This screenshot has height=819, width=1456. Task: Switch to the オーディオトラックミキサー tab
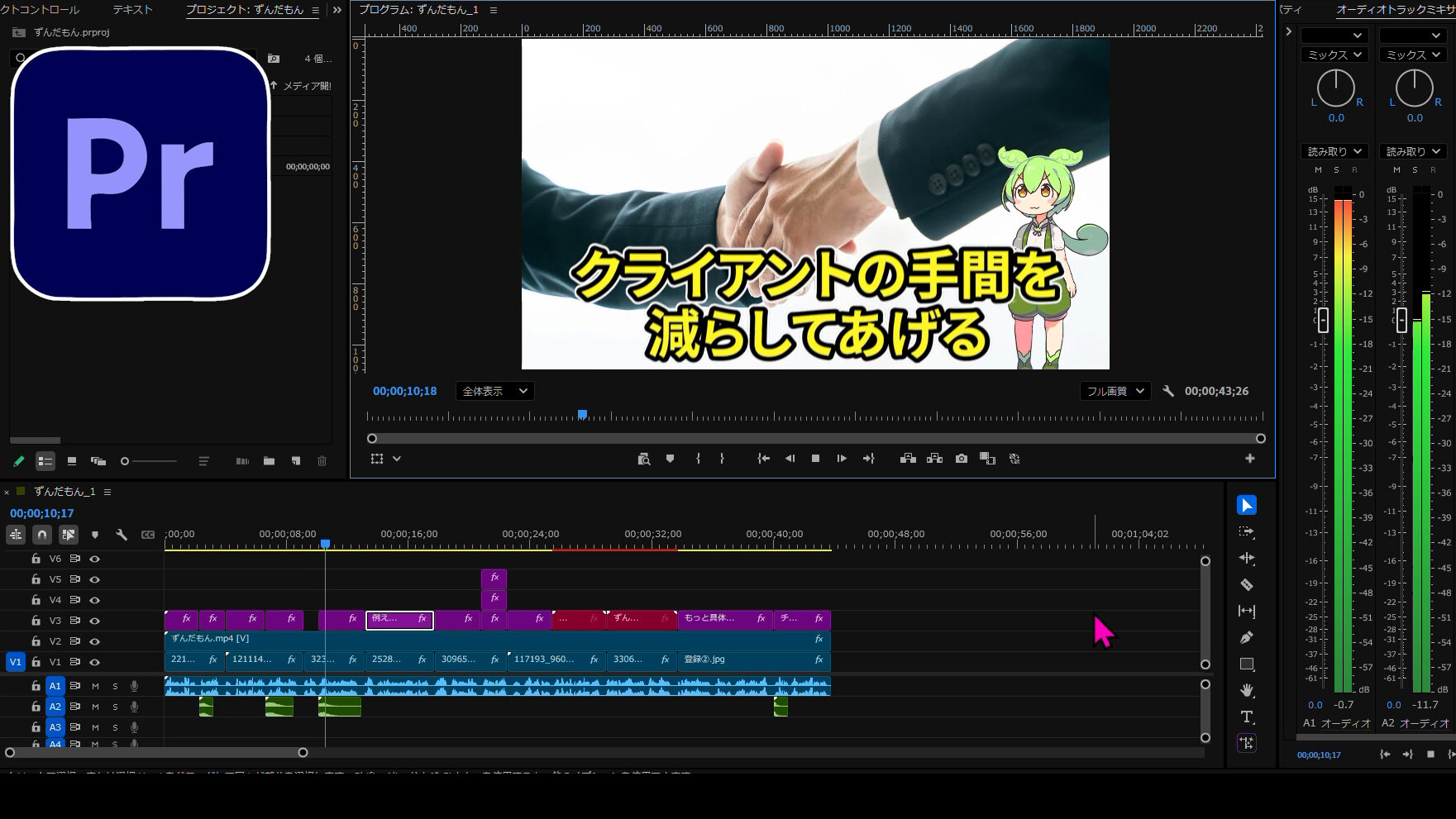point(1395,10)
